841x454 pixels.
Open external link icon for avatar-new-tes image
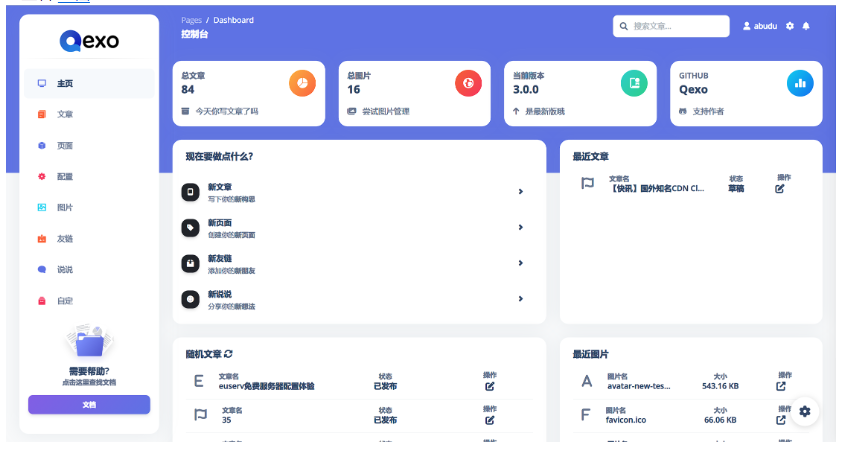pyautogui.click(x=781, y=386)
